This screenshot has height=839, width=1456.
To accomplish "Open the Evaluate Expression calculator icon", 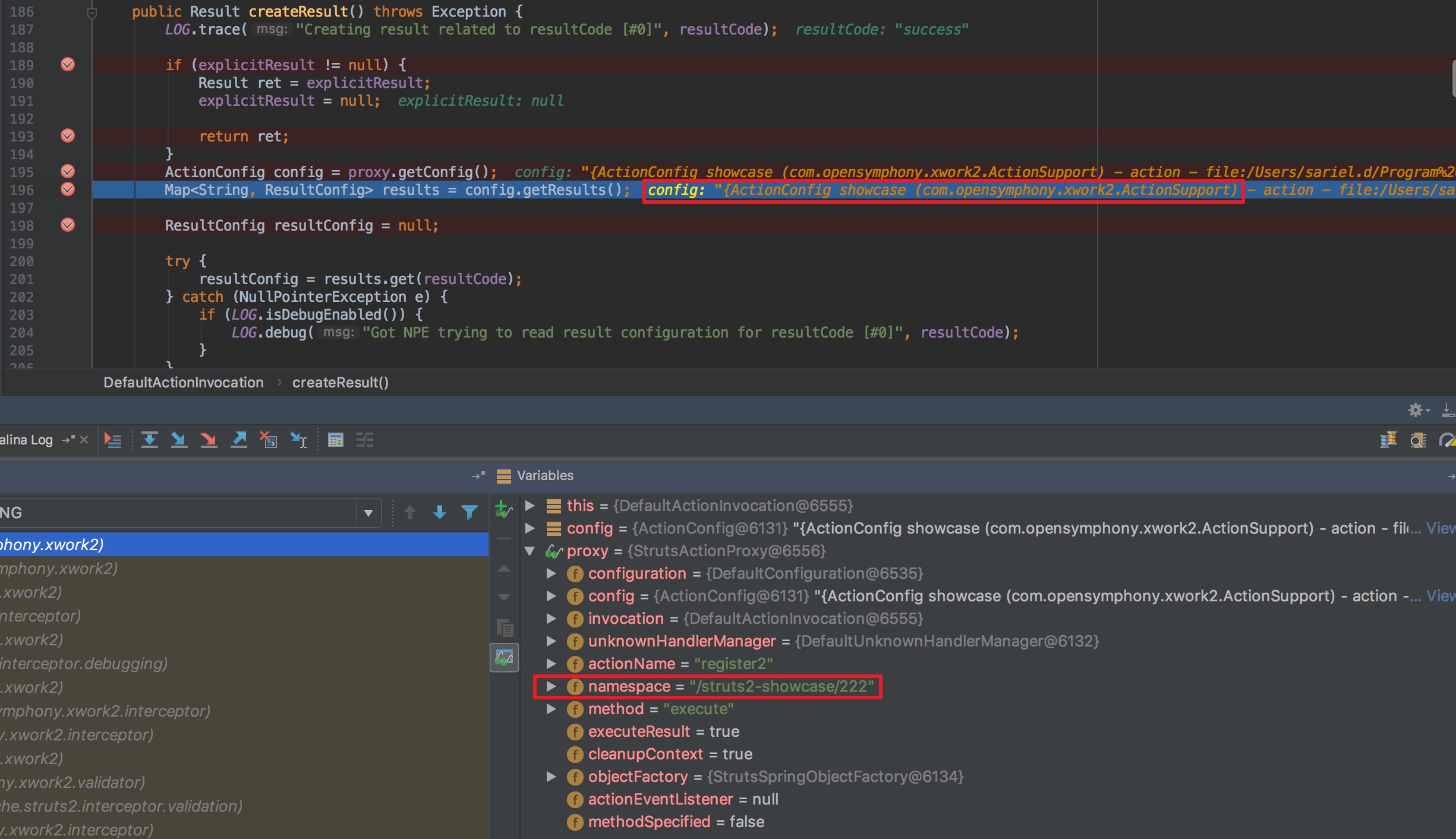I will click(336, 440).
